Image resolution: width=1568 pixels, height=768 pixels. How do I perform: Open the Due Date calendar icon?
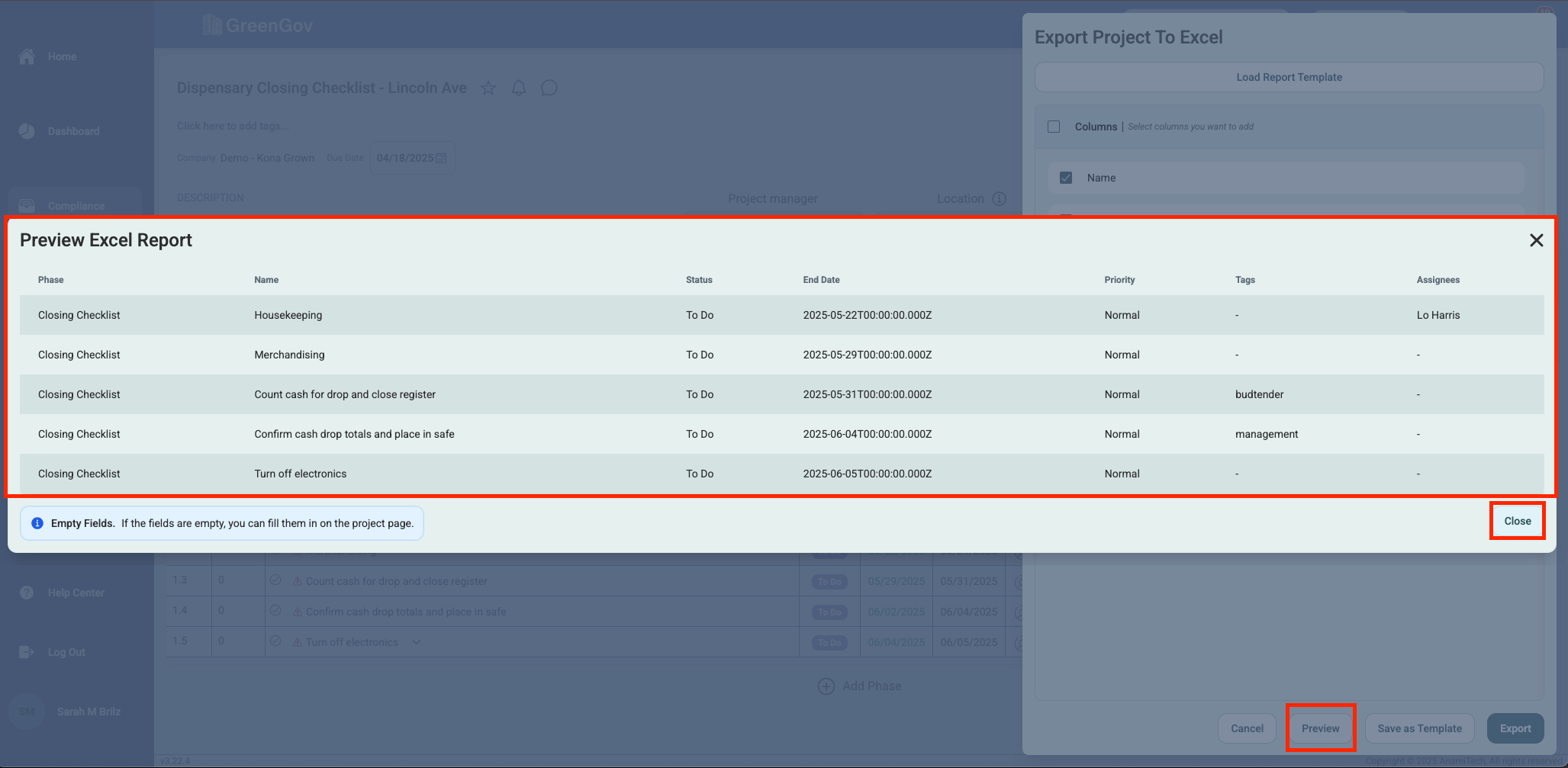click(x=441, y=158)
